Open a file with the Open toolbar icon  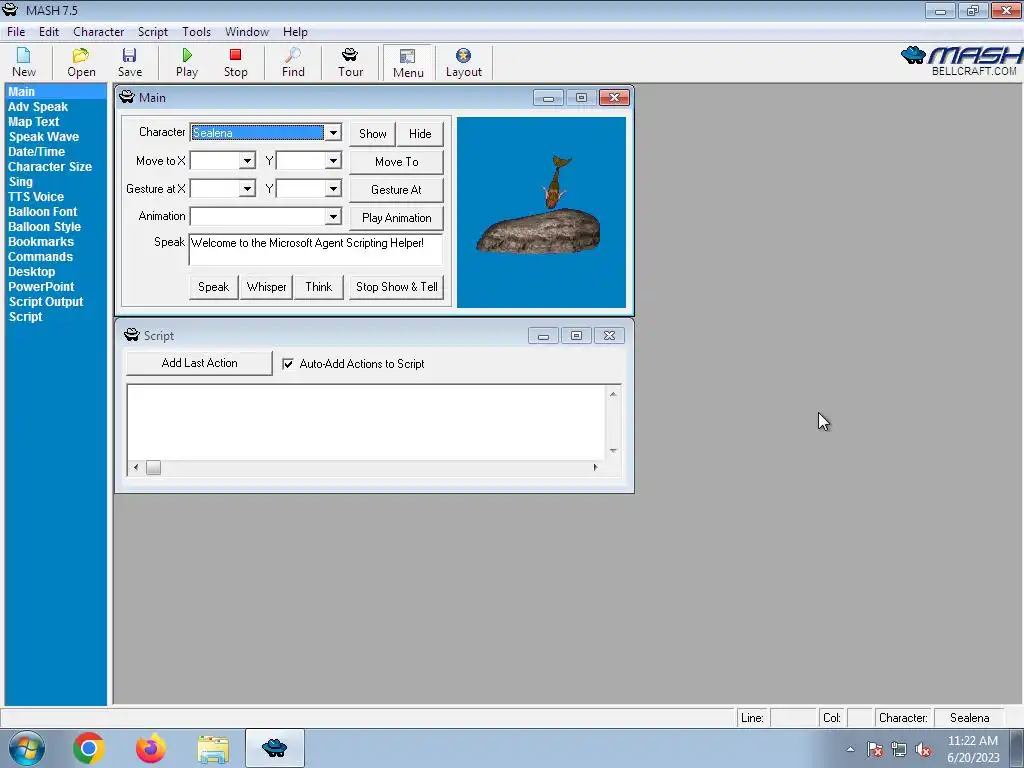coord(81,63)
